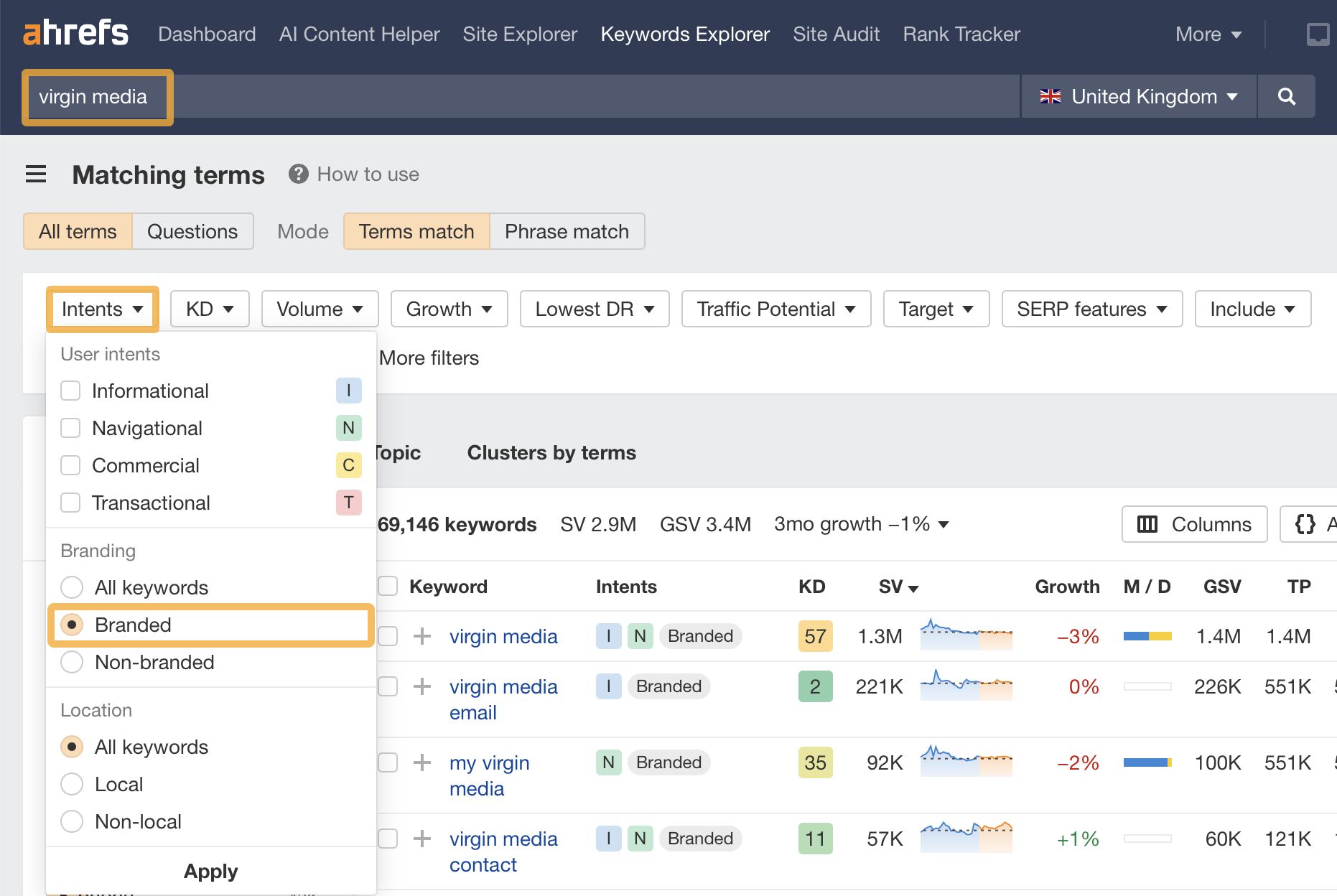Select the Non-branded radio button
This screenshot has height=896, width=1337.
[71, 662]
